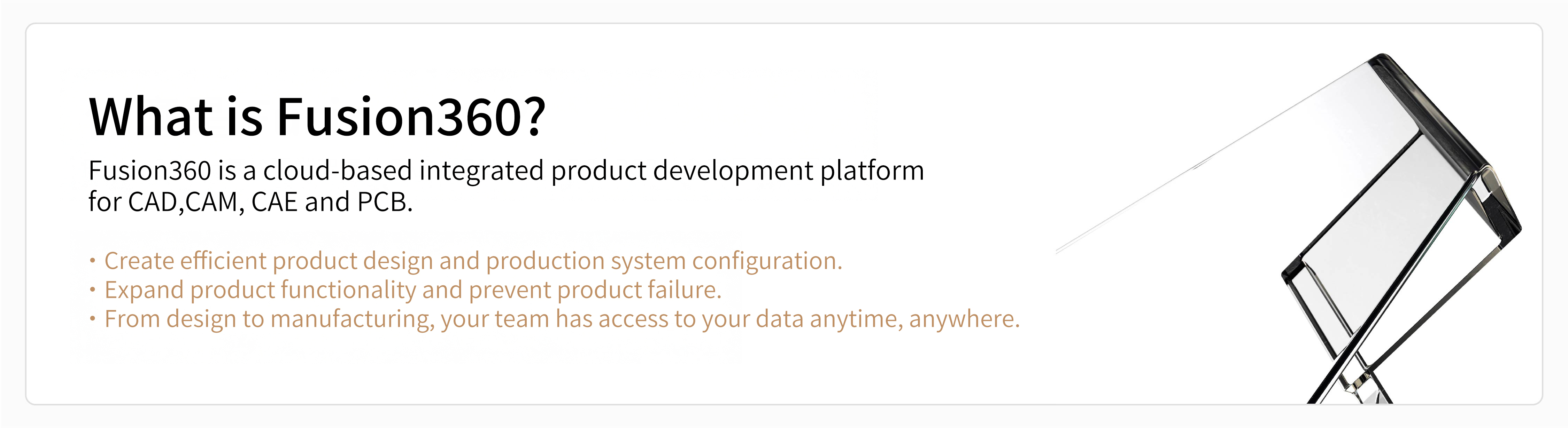1568x428 pixels.
Task: Click "CAD,CAM" in the description
Action: tap(183, 203)
